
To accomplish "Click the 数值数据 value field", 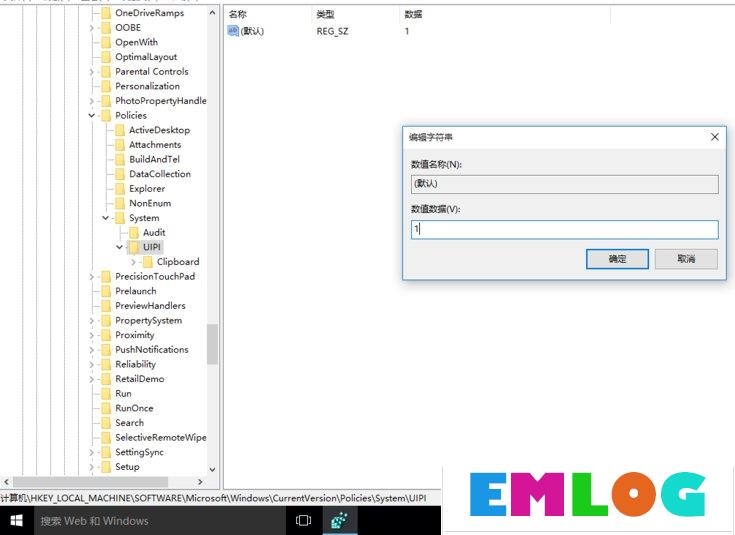I will pyautogui.click(x=564, y=229).
